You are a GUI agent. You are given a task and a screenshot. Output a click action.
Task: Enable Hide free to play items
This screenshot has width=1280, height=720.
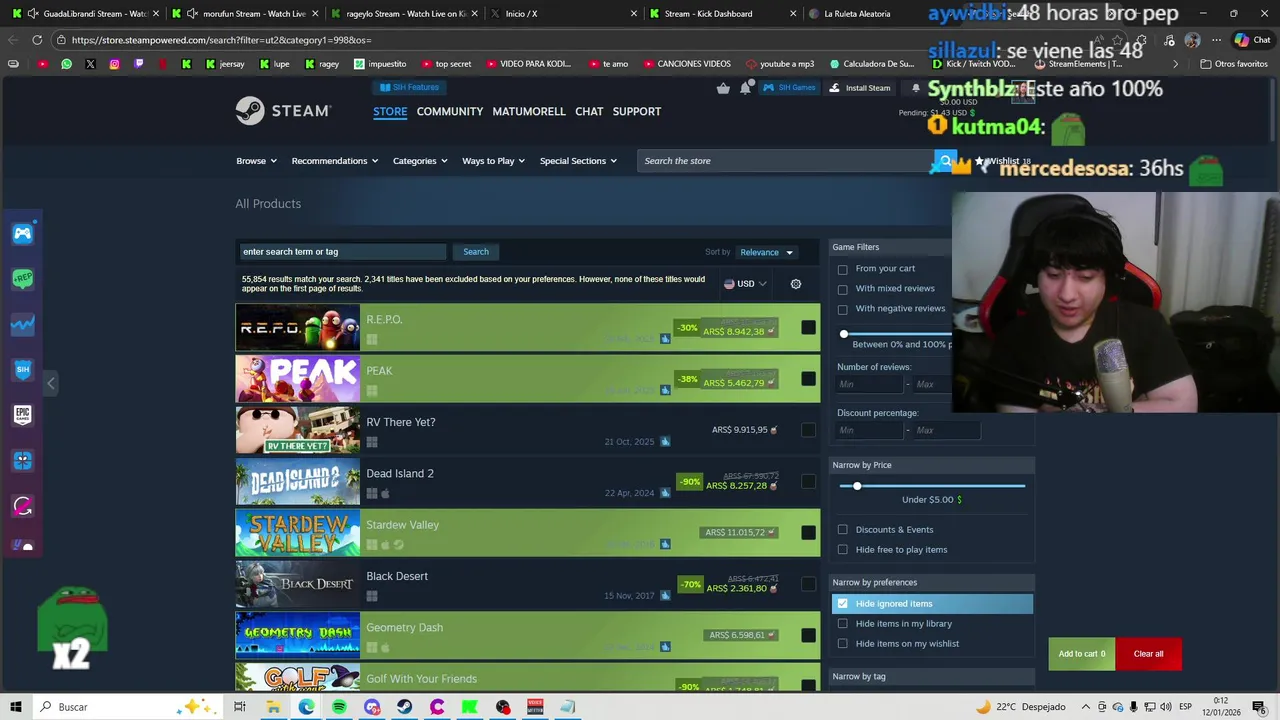tap(842, 550)
